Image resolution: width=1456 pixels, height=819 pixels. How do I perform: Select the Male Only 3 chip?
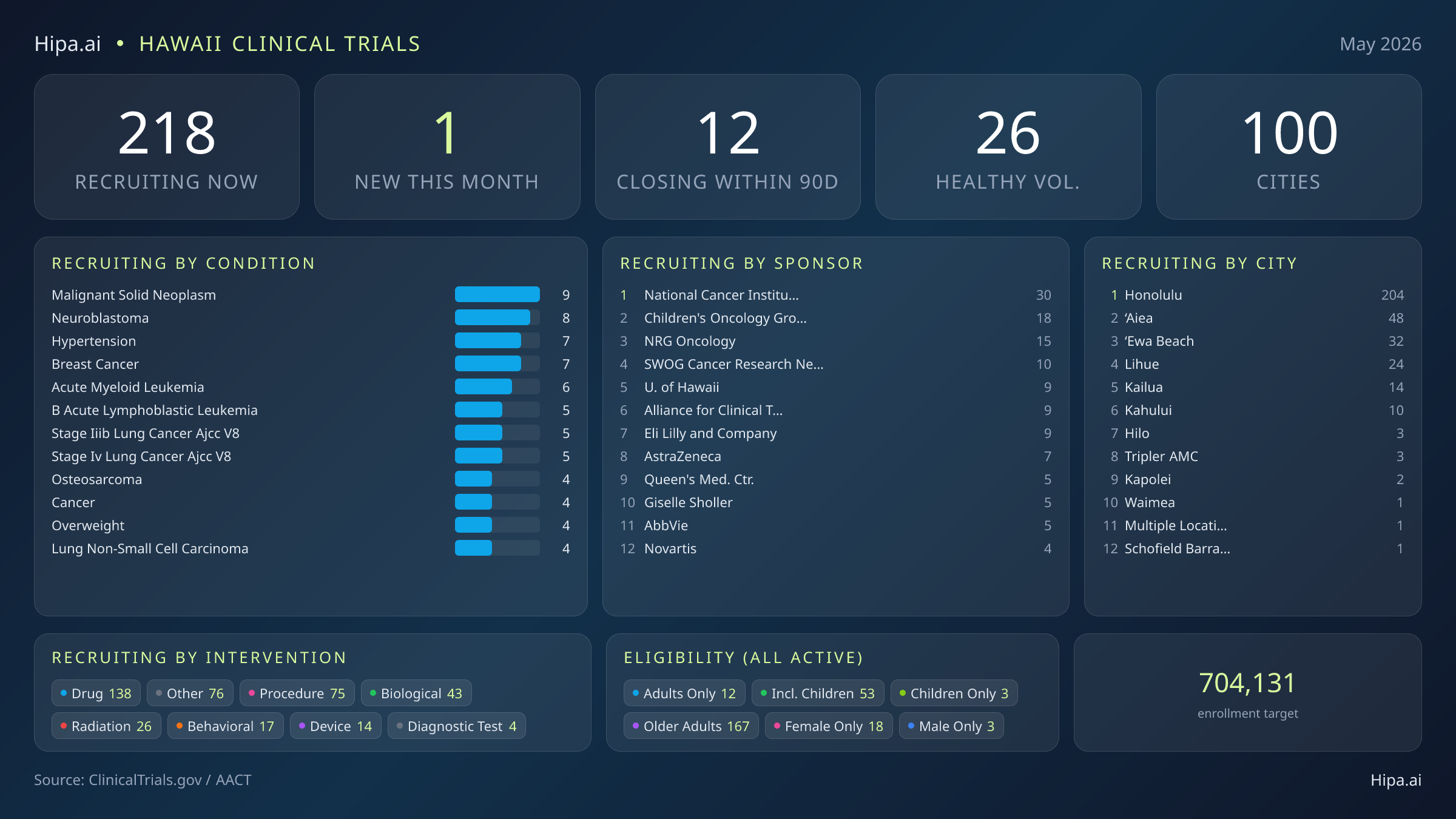click(951, 726)
